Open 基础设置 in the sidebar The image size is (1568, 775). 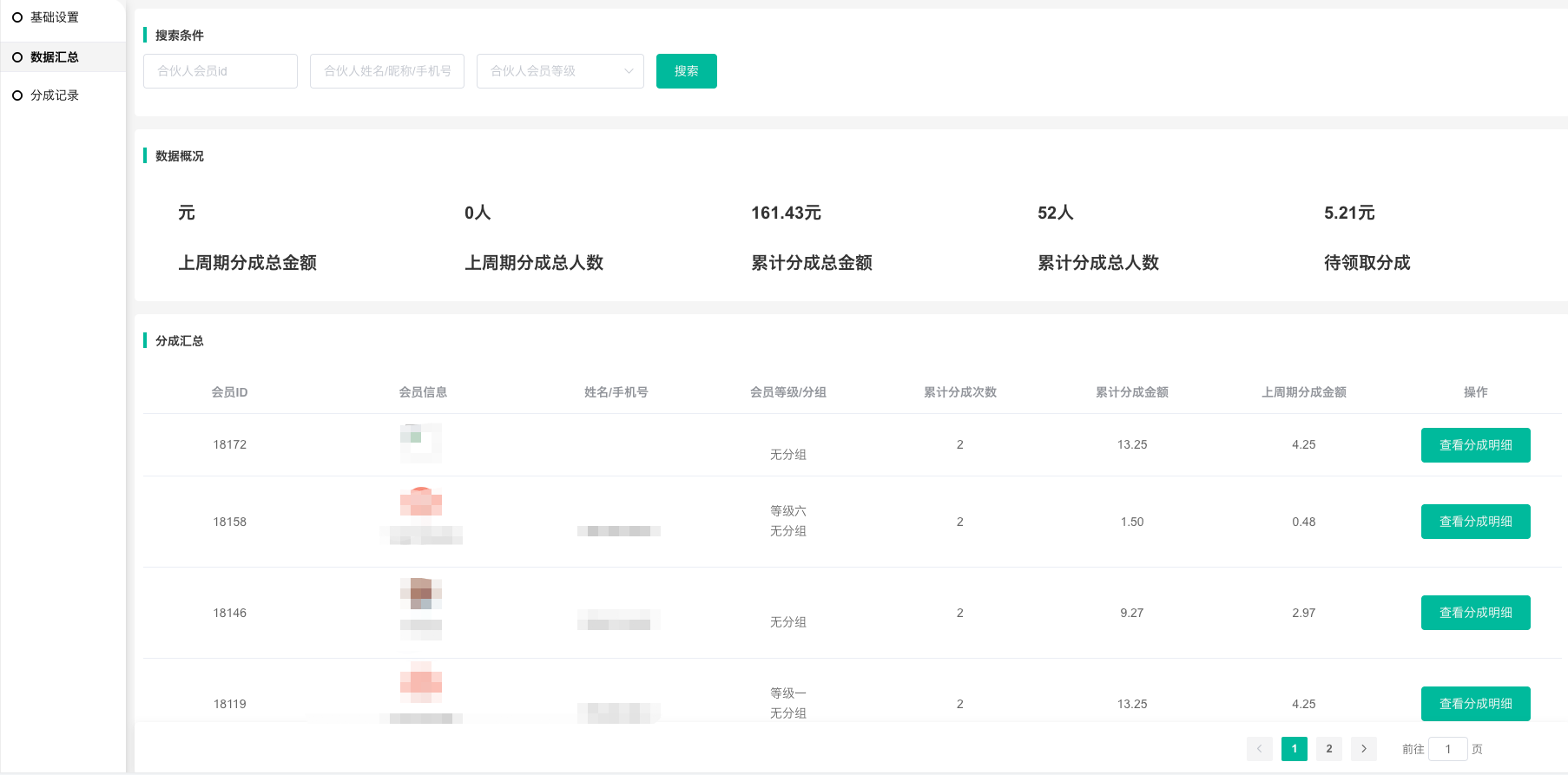pos(54,17)
